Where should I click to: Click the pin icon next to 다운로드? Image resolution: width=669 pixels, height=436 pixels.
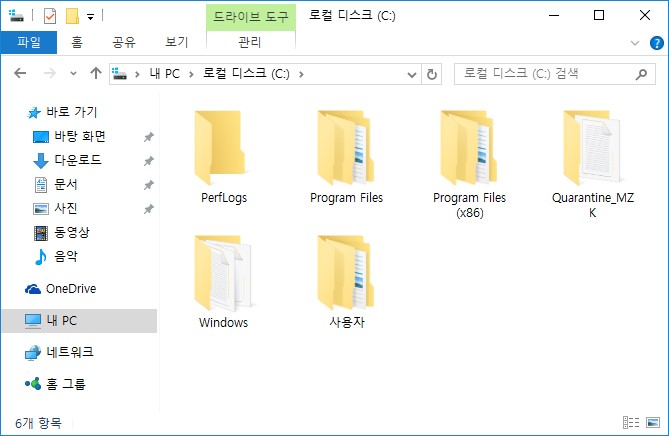click(148, 161)
